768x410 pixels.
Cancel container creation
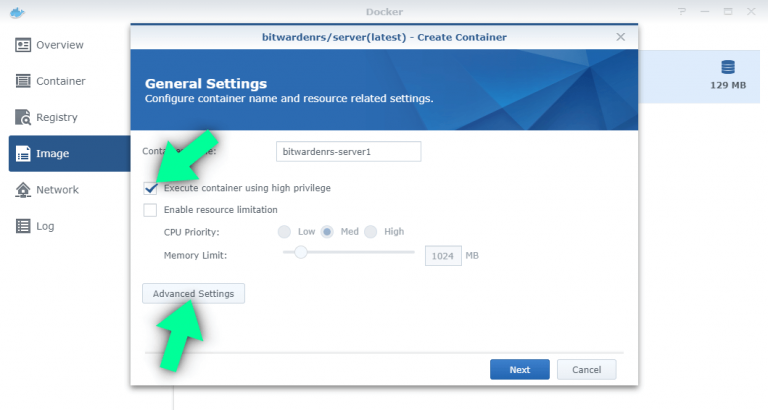tap(586, 369)
